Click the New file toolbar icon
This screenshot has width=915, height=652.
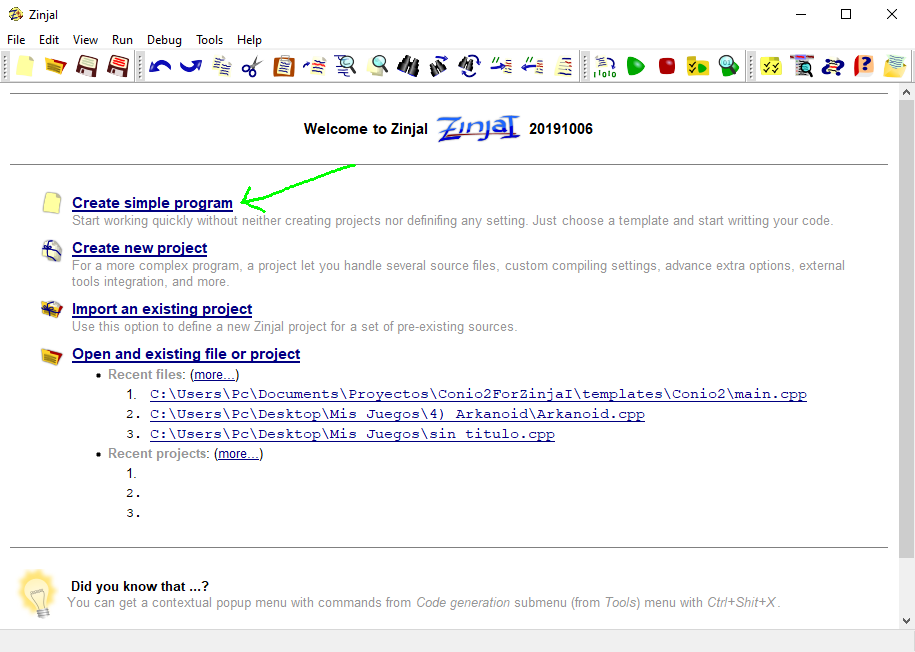(25, 66)
